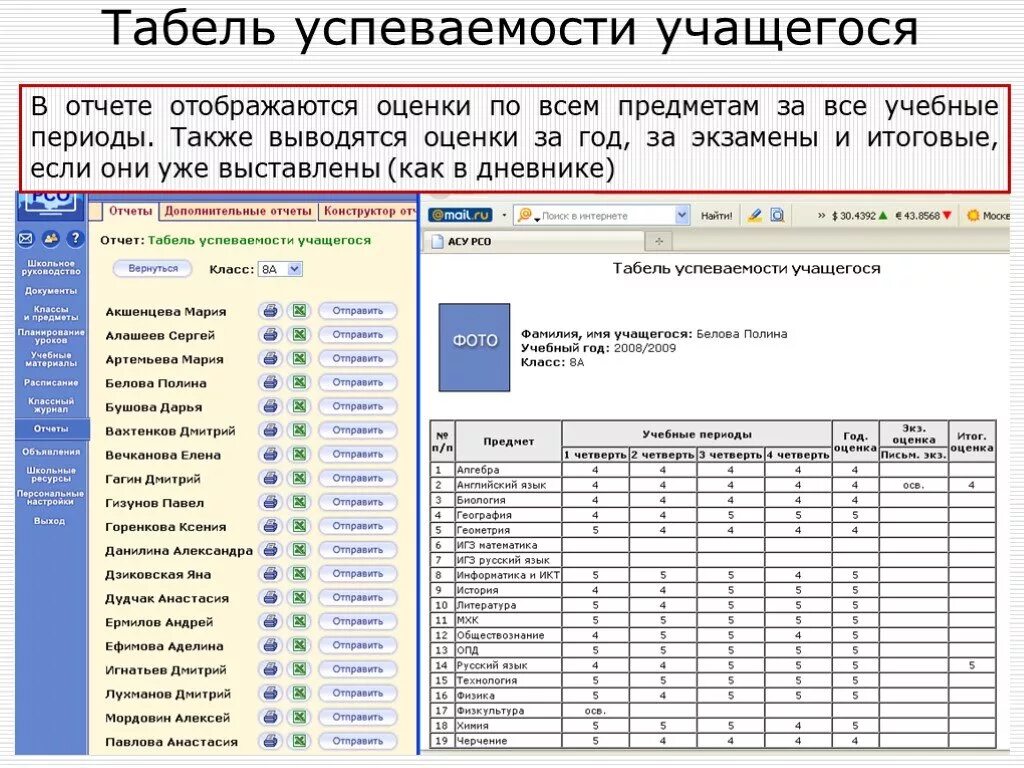Open Объявления in sidebar

coord(50,452)
